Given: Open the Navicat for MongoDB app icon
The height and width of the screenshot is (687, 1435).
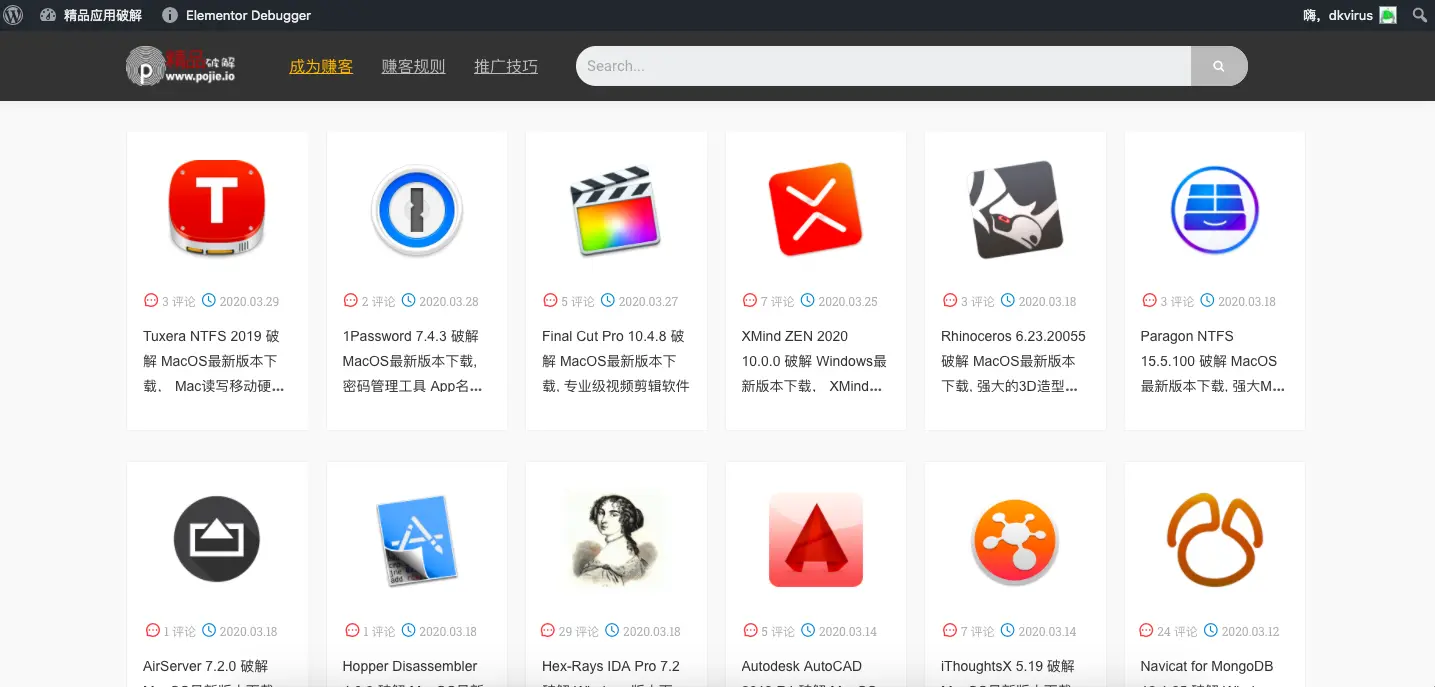Looking at the screenshot, I should (1215, 540).
